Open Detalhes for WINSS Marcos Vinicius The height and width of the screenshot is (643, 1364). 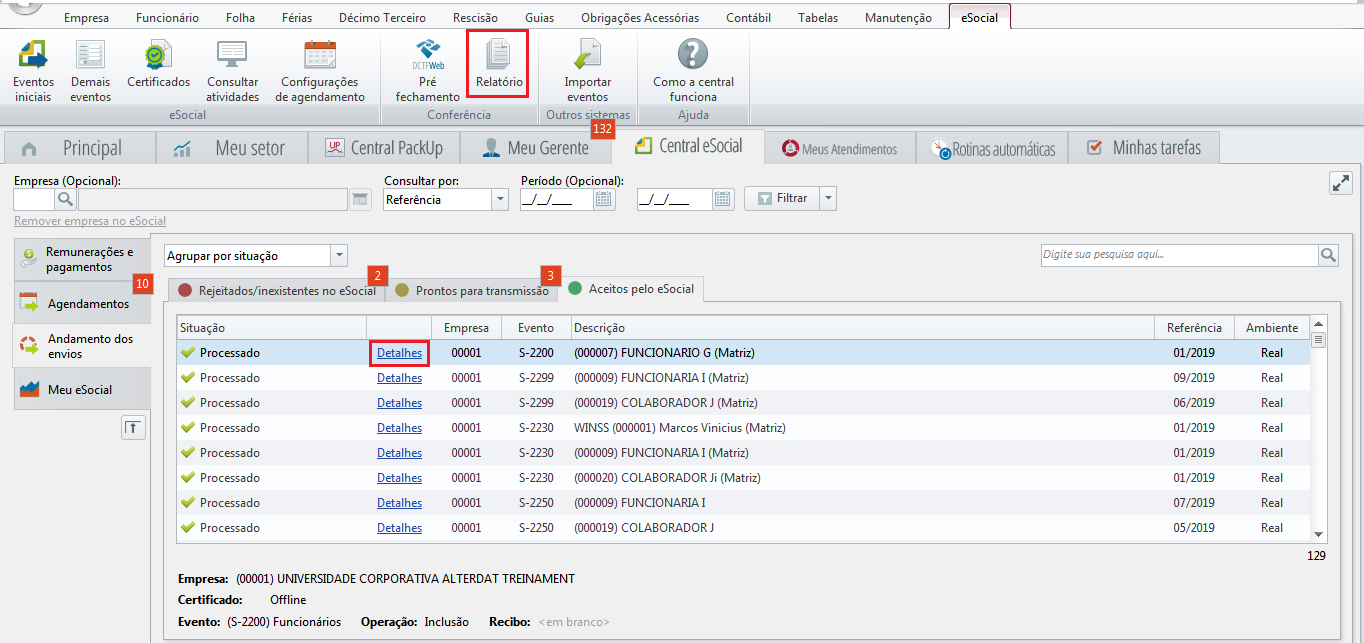click(x=399, y=427)
